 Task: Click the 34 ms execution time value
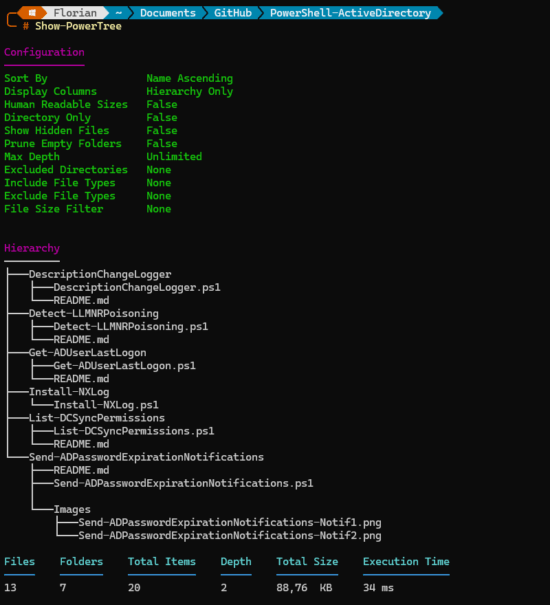tap(378, 588)
